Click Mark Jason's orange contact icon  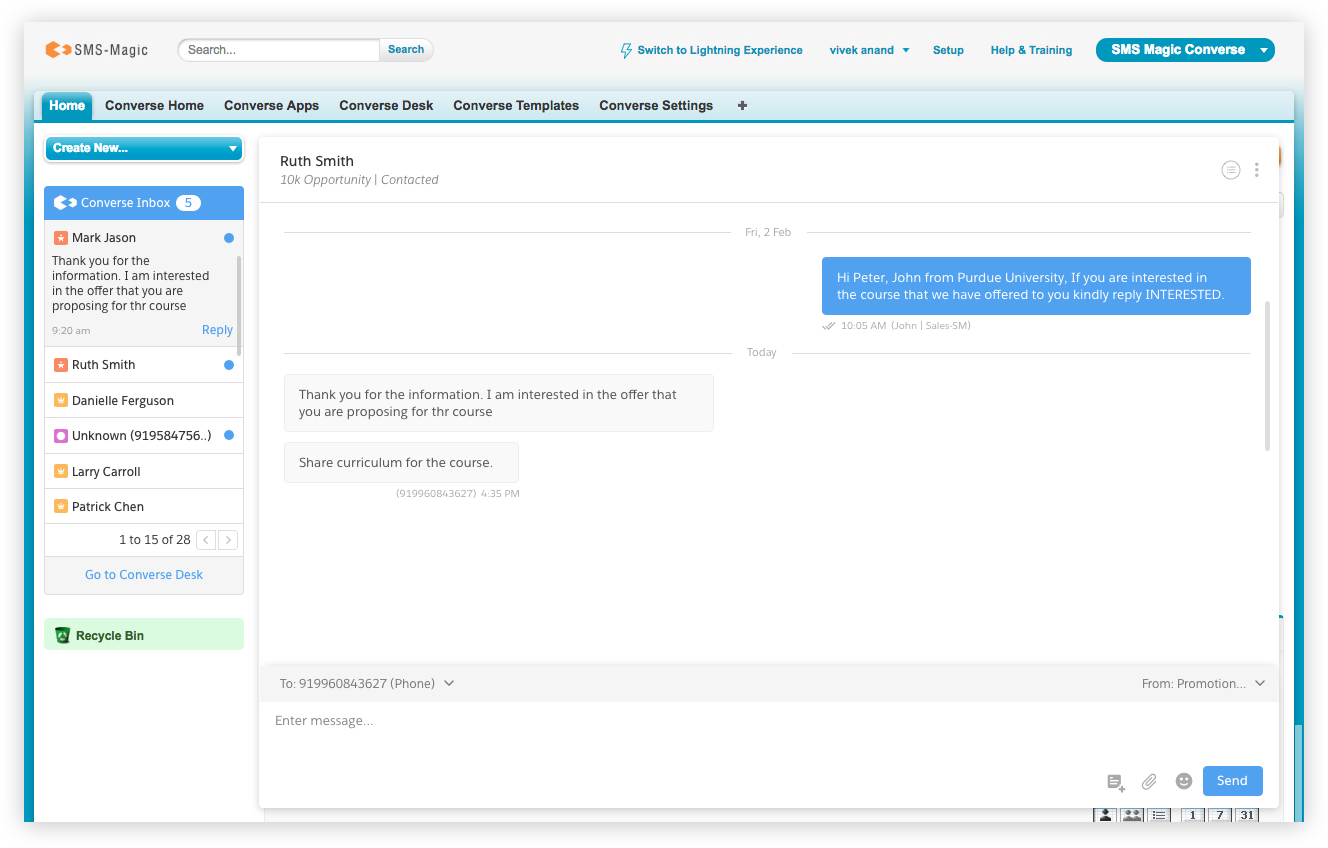pyautogui.click(x=60, y=238)
